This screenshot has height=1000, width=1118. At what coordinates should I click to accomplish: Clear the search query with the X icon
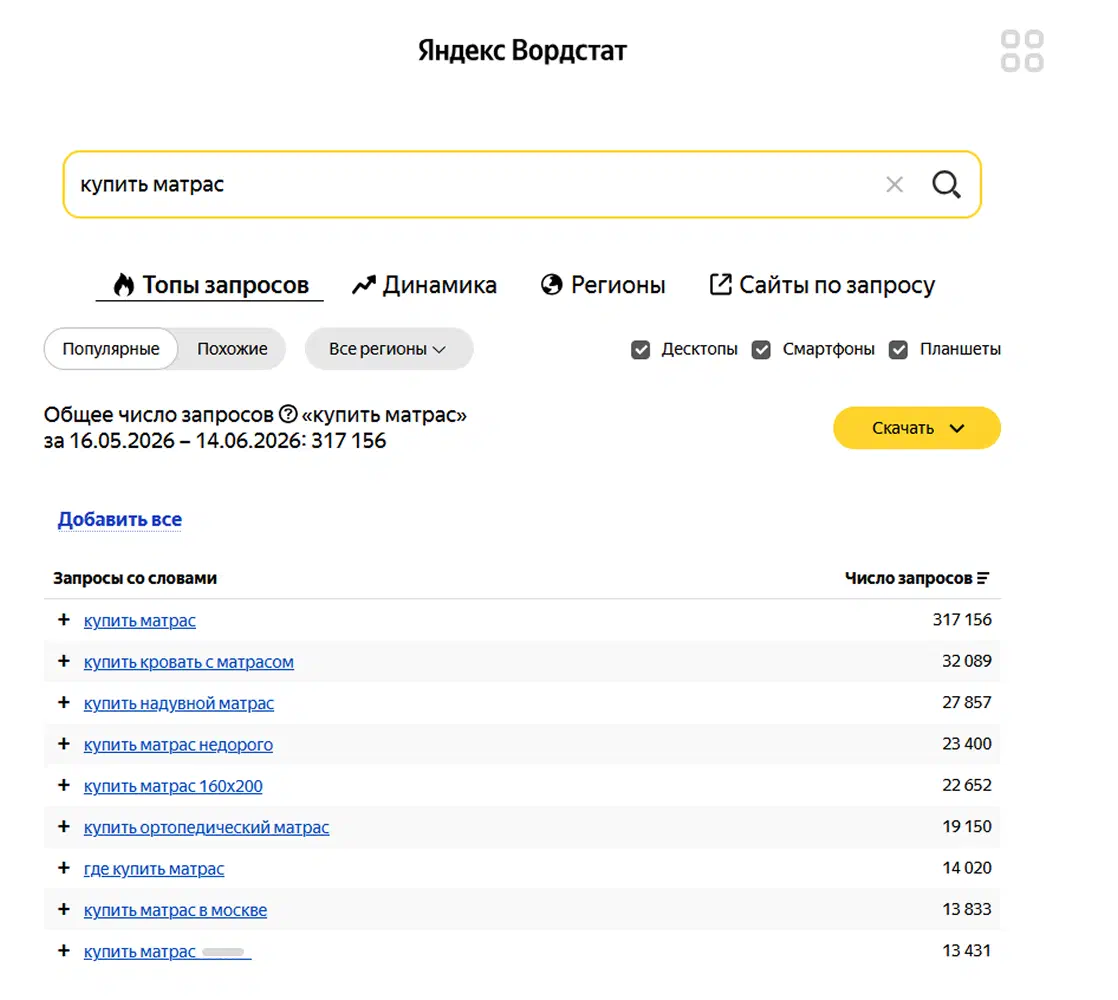(894, 185)
